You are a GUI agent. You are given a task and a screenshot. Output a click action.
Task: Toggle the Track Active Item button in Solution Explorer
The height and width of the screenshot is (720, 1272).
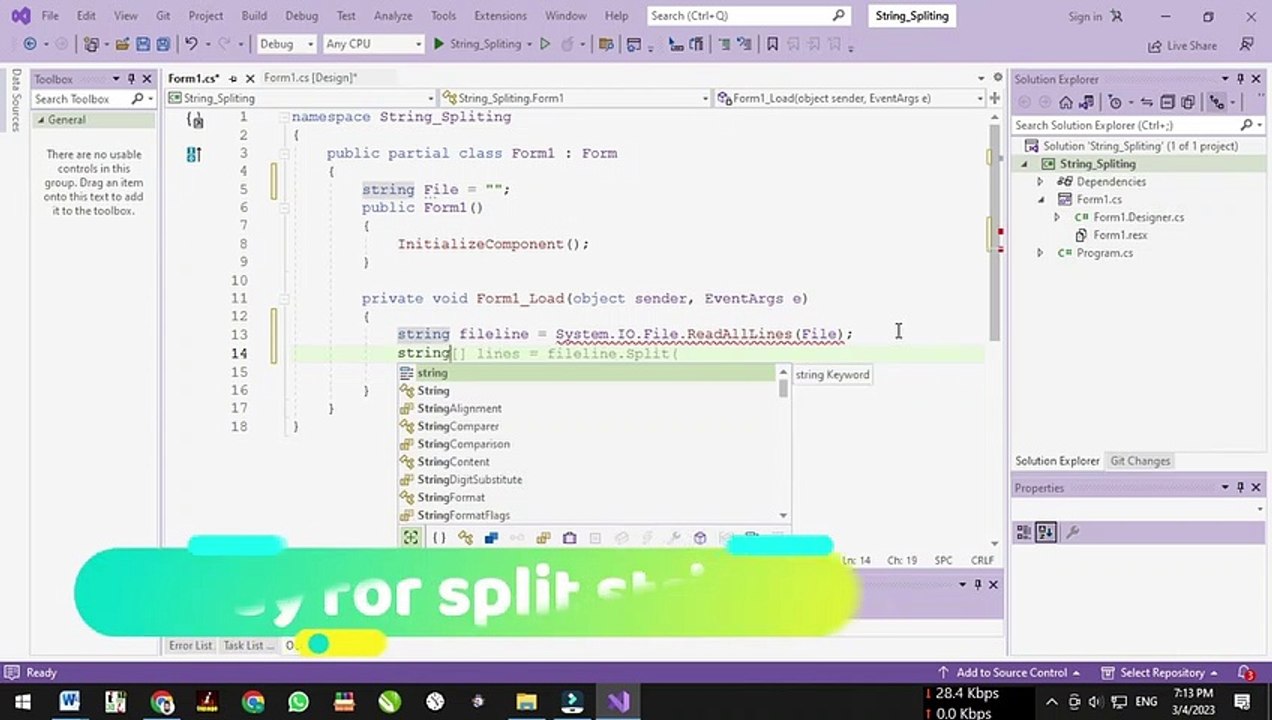click(1216, 102)
